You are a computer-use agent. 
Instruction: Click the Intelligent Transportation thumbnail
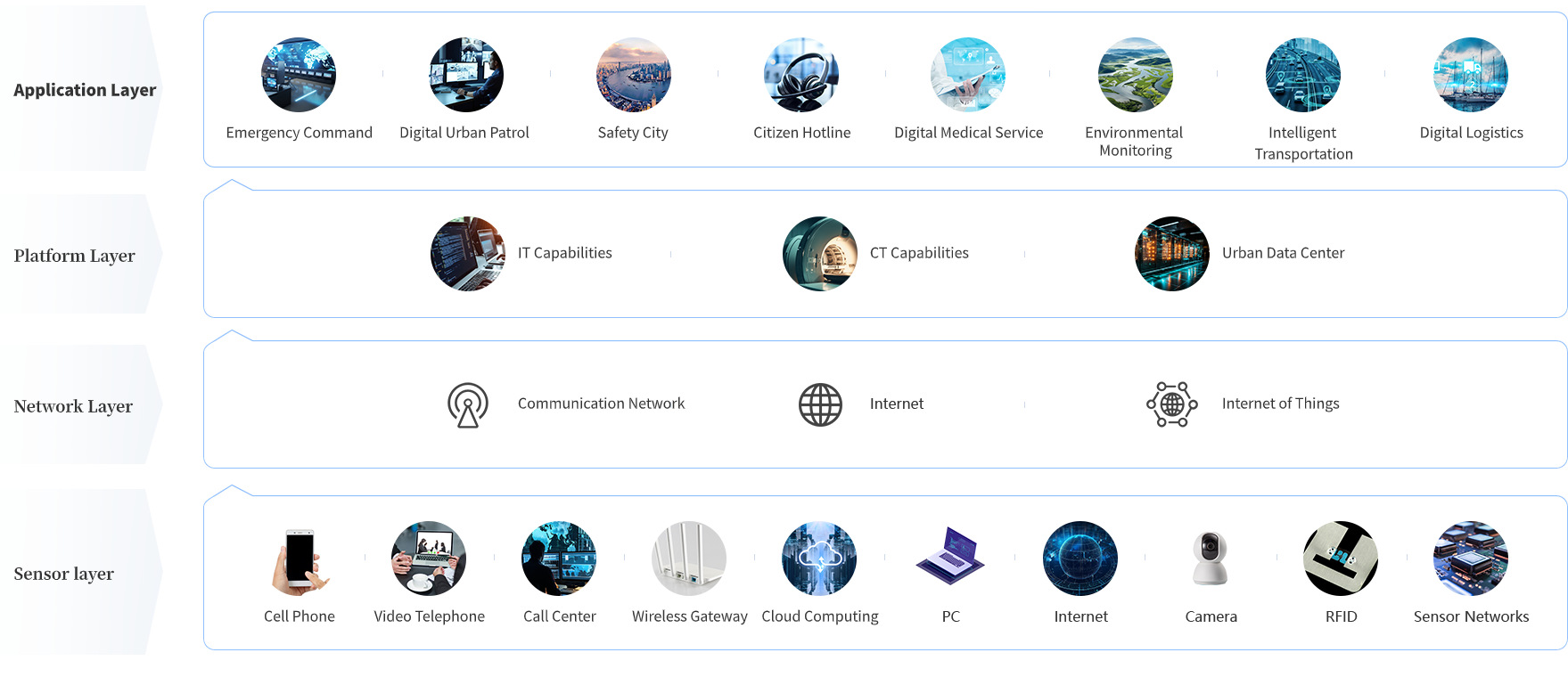[x=1303, y=75]
